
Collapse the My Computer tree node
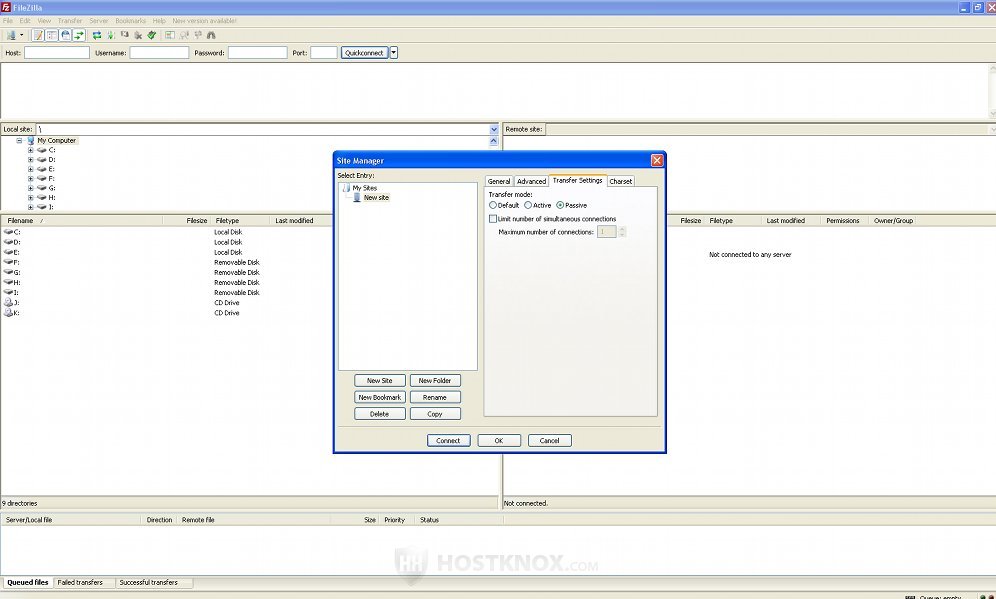point(19,140)
